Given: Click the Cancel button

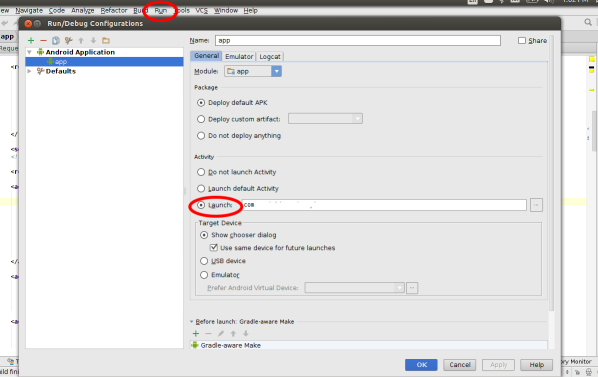Looking at the screenshot, I should tap(460, 365).
